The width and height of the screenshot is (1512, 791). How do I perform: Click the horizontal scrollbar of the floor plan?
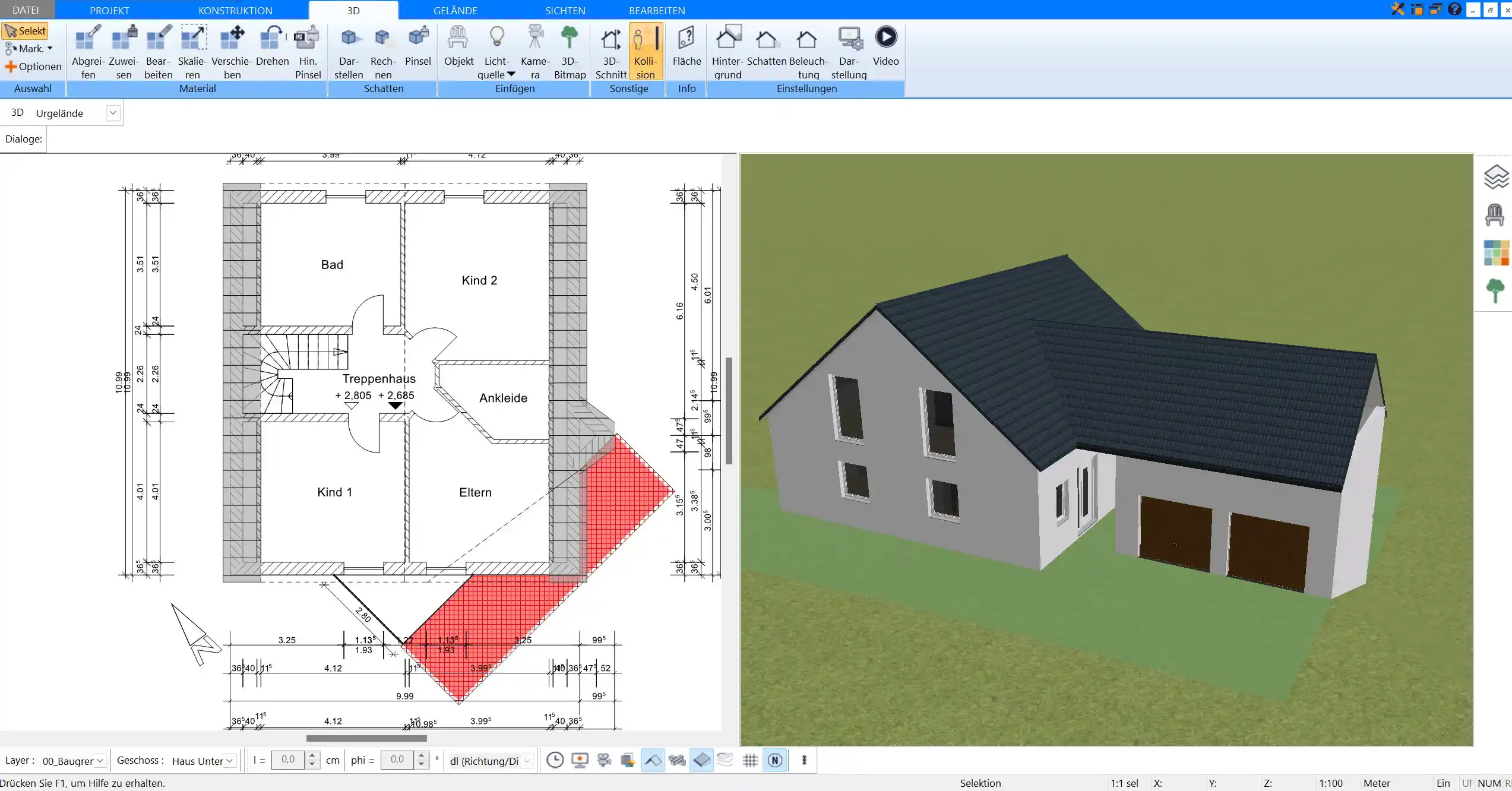pos(366,738)
